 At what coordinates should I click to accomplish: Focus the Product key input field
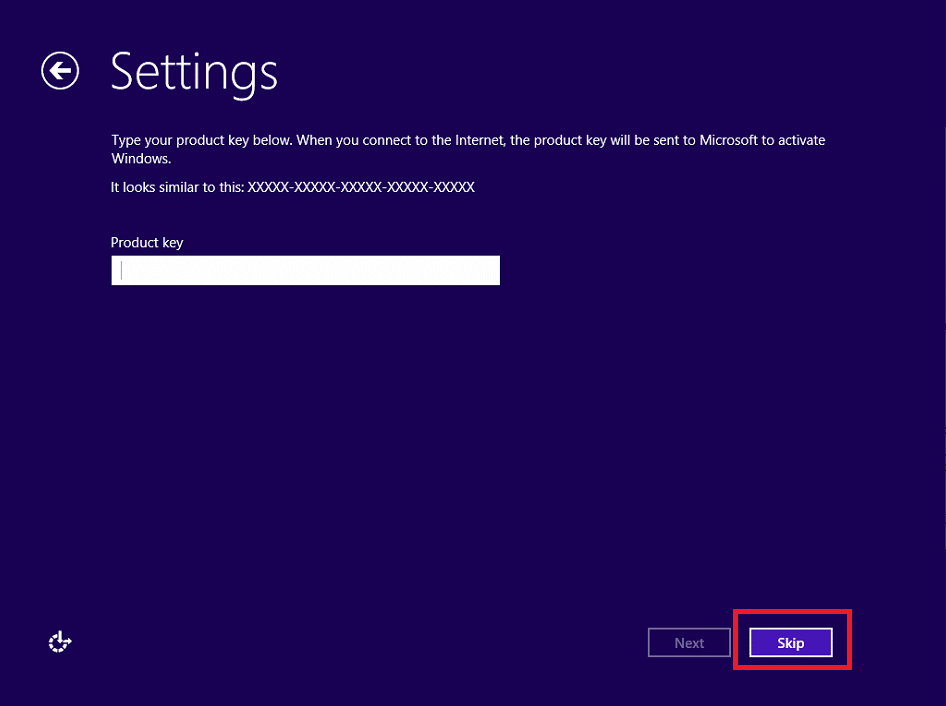pos(305,270)
